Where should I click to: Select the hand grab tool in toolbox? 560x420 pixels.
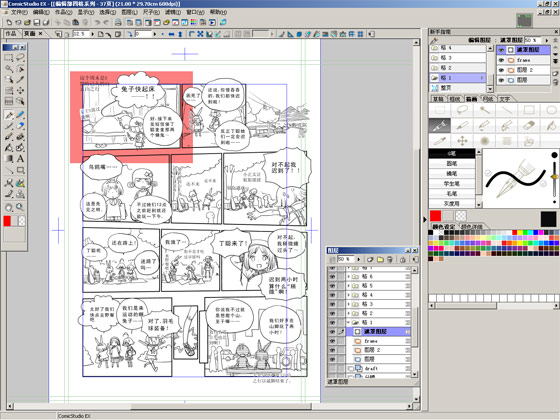pyautogui.click(x=9, y=207)
